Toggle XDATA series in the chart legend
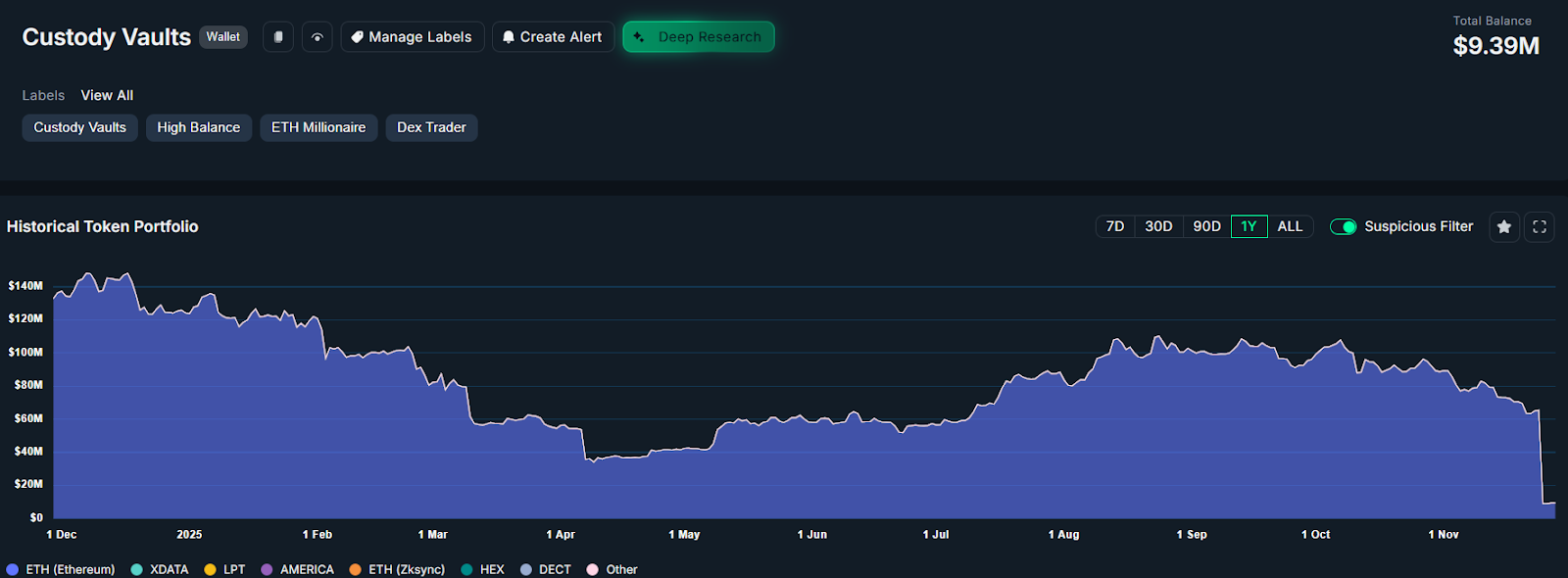 click(159, 569)
